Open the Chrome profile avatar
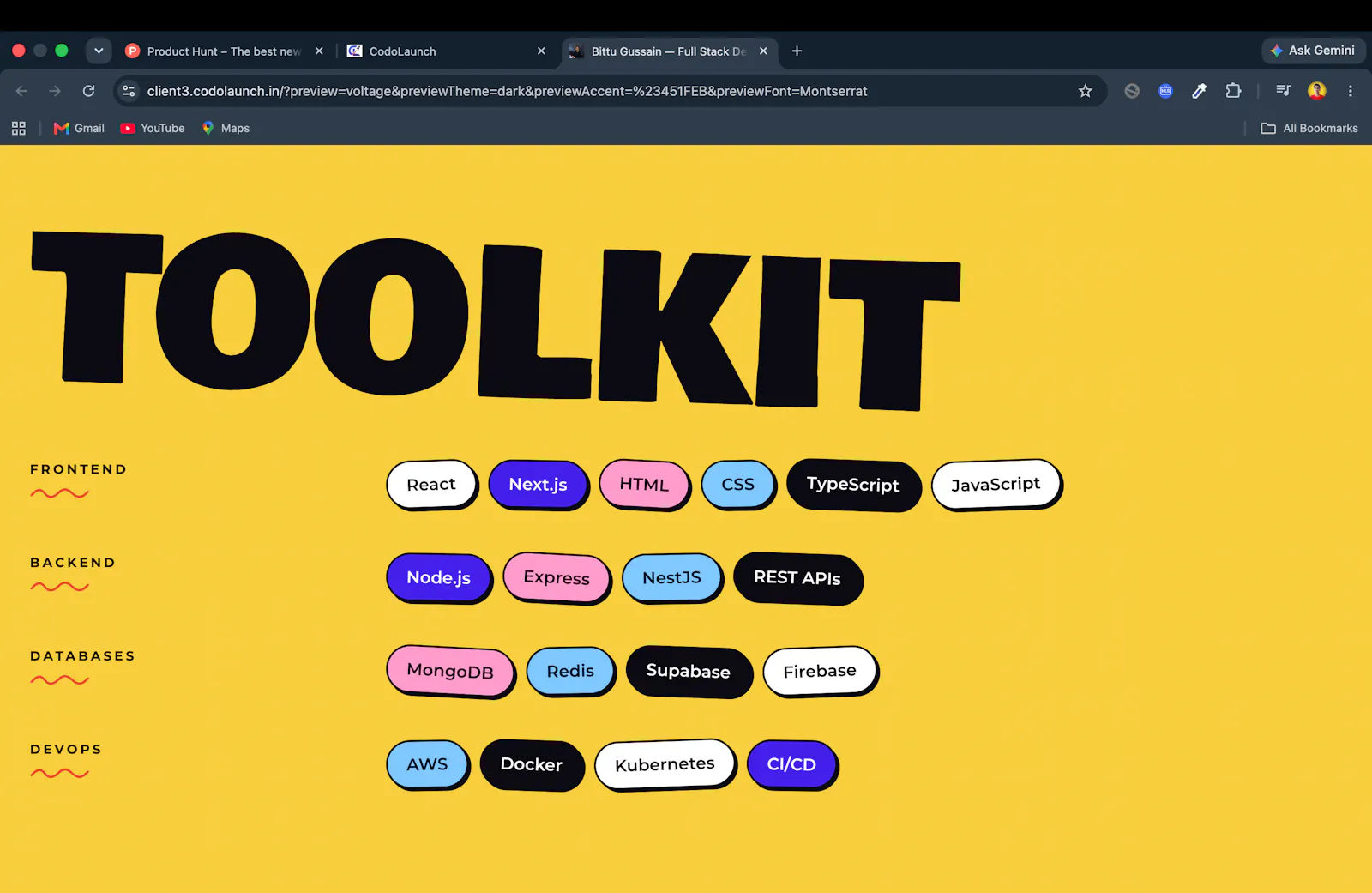Viewport: 1372px width, 893px height. pyautogui.click(x=1316, y=91)
